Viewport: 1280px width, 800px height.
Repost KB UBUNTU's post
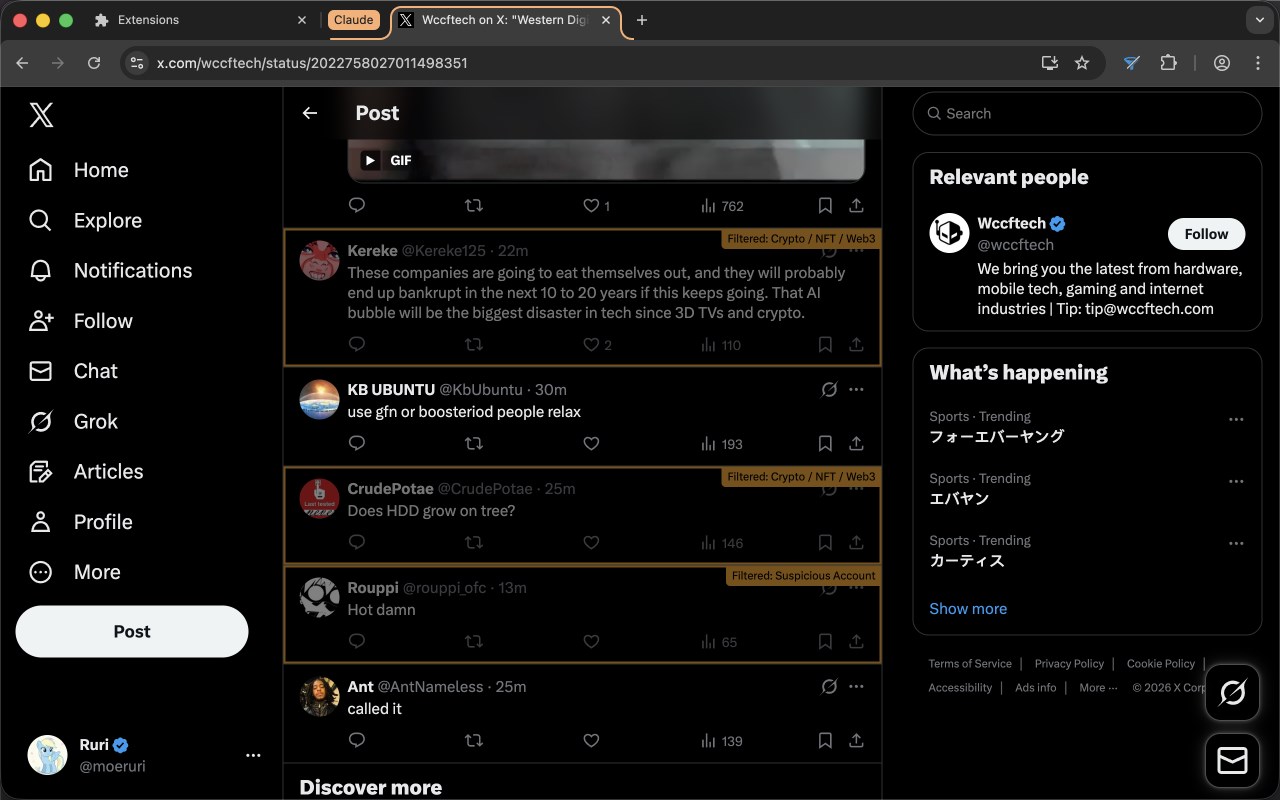tap(474, 443)
